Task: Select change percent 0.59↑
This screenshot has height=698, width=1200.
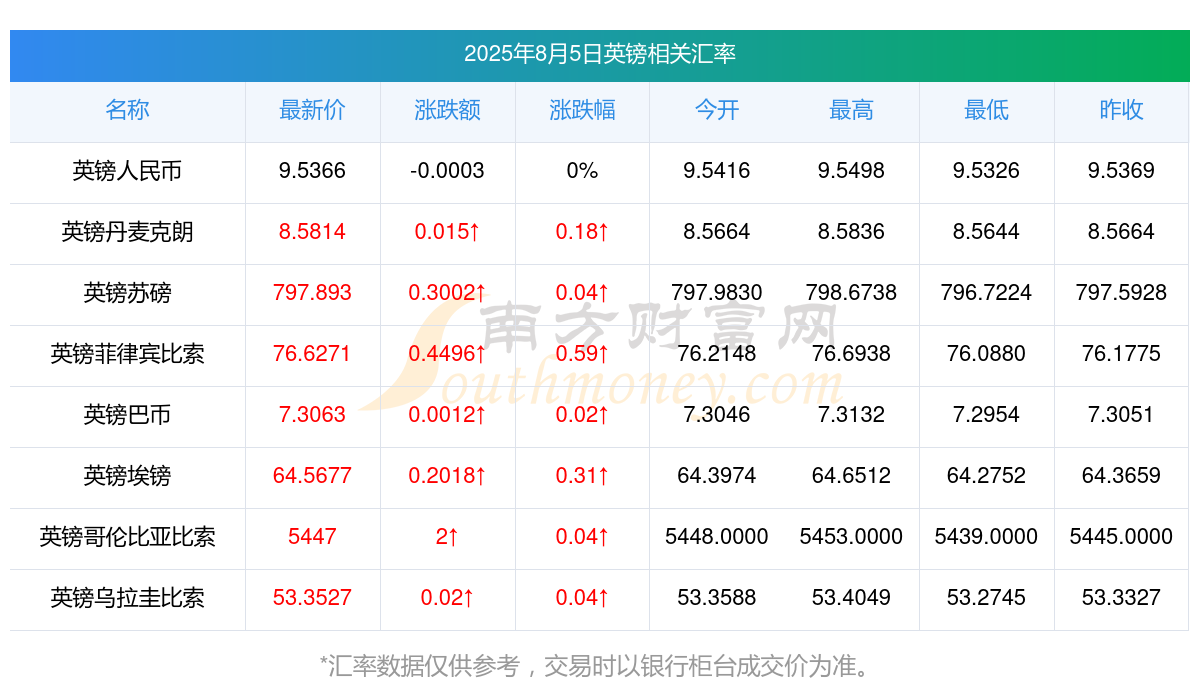Action: click(x=582, y=354)
